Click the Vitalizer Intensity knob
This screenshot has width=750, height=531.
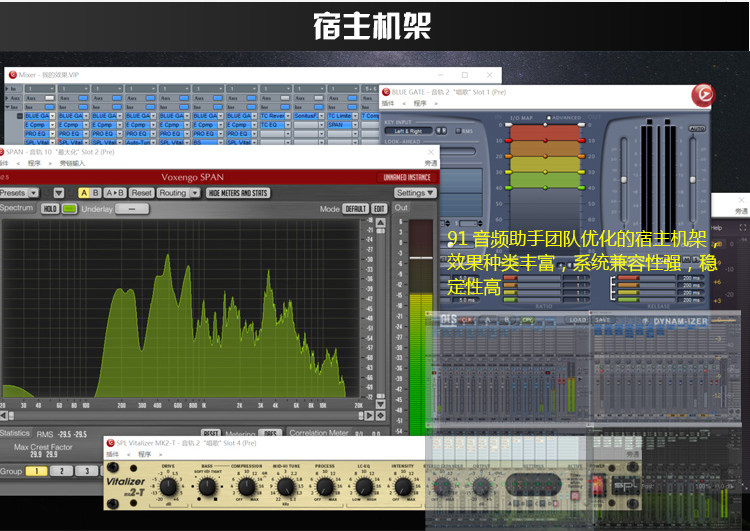pos(402,487)
